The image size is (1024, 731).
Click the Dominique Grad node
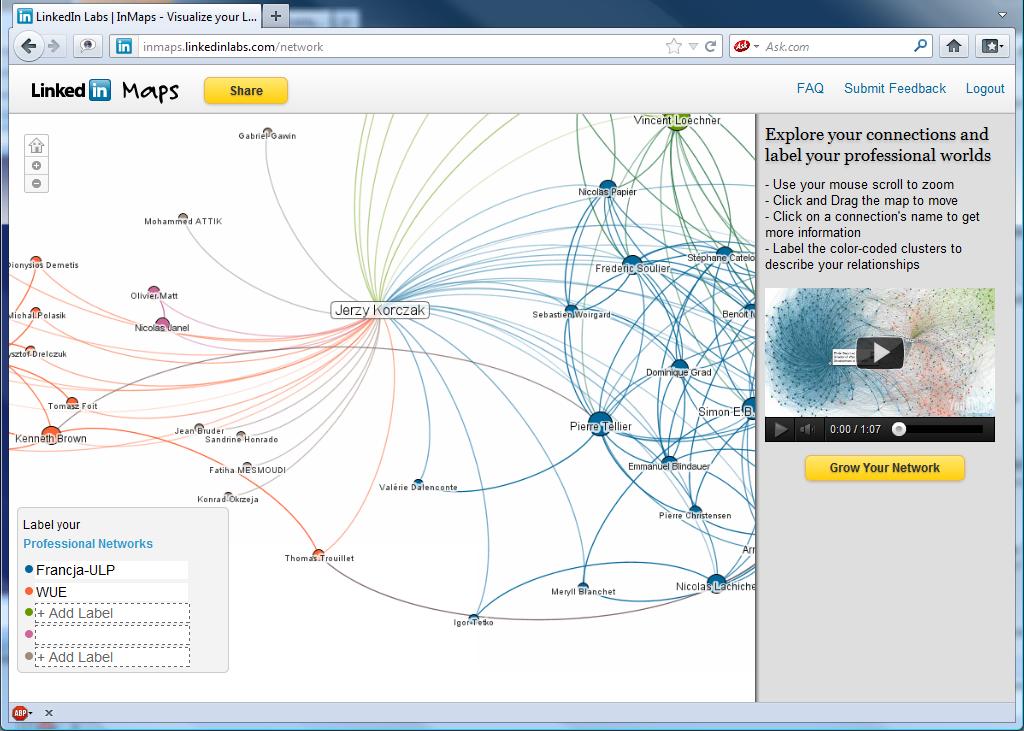click(680, 367)
